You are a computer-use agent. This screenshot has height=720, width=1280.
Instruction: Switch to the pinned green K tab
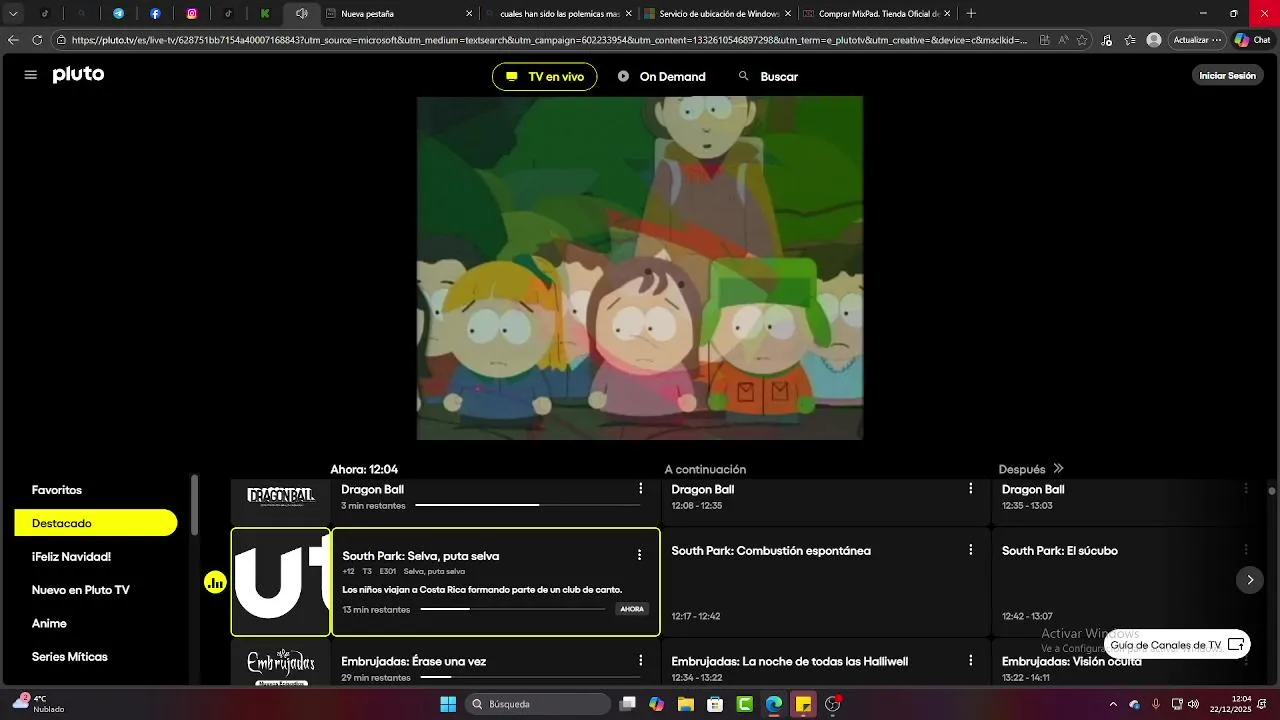coord(265,14)
